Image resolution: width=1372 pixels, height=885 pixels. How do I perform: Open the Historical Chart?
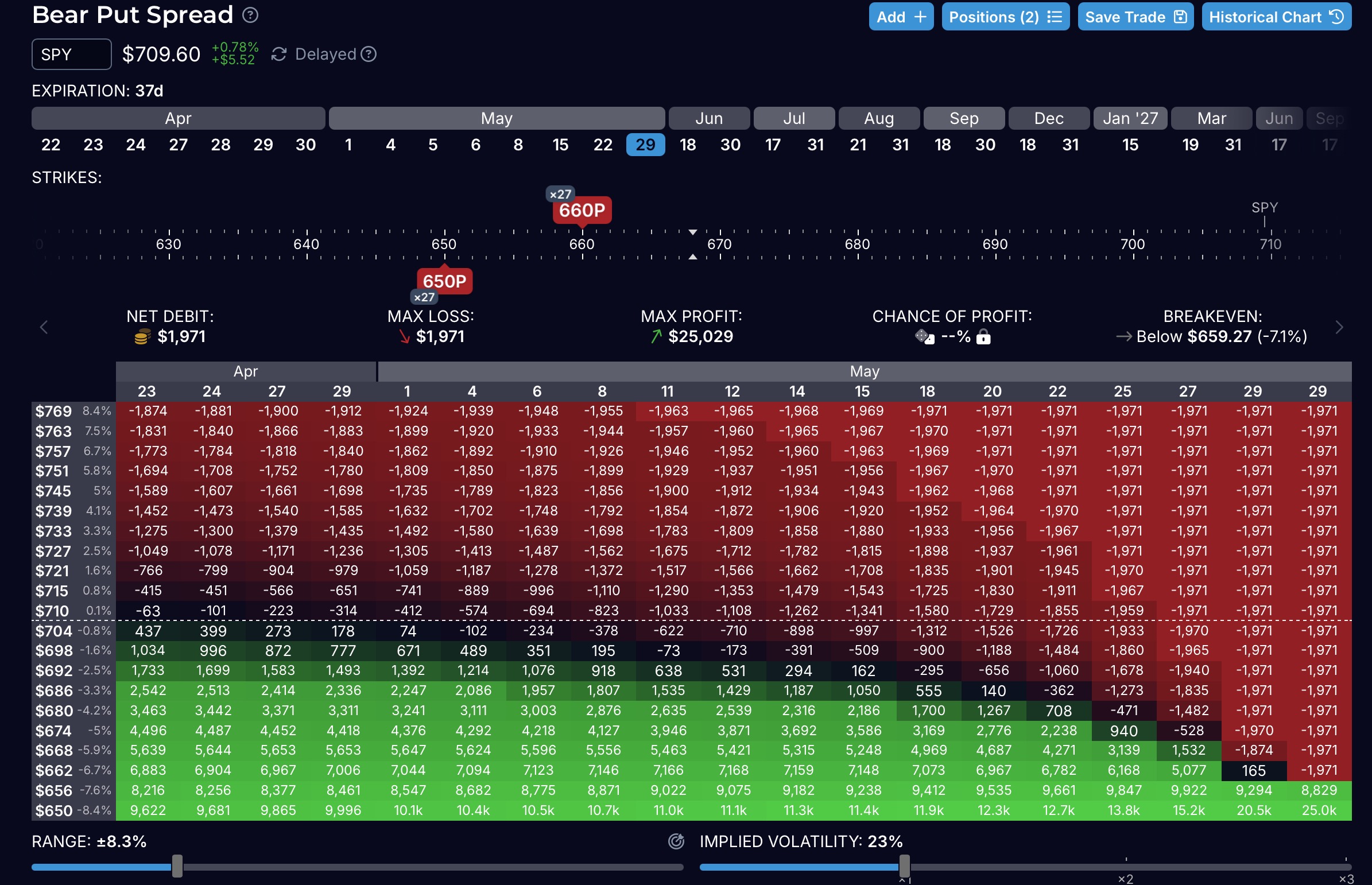[x=1276, y=17]
